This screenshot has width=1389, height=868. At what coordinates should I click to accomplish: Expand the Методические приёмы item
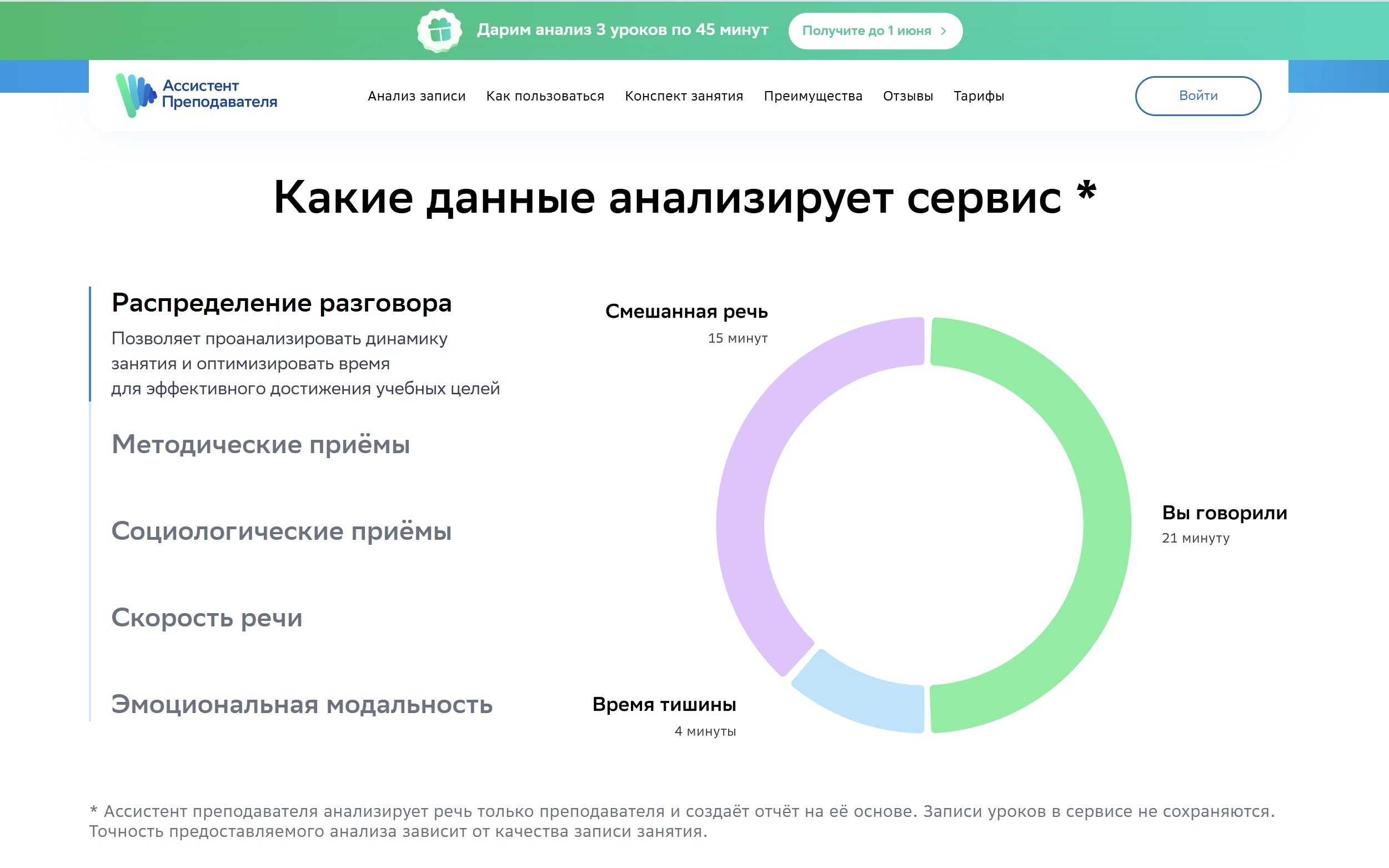coord(260,444)
